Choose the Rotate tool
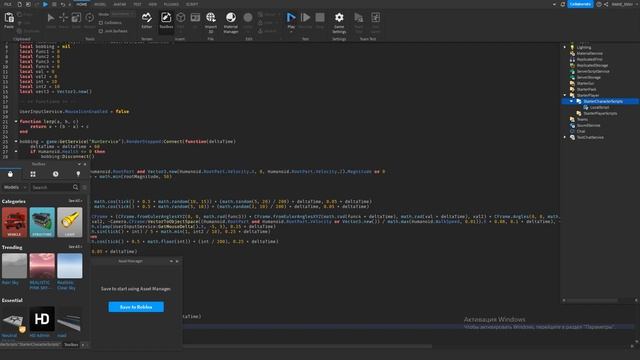The image size is (640, 360). click(89, 18)
